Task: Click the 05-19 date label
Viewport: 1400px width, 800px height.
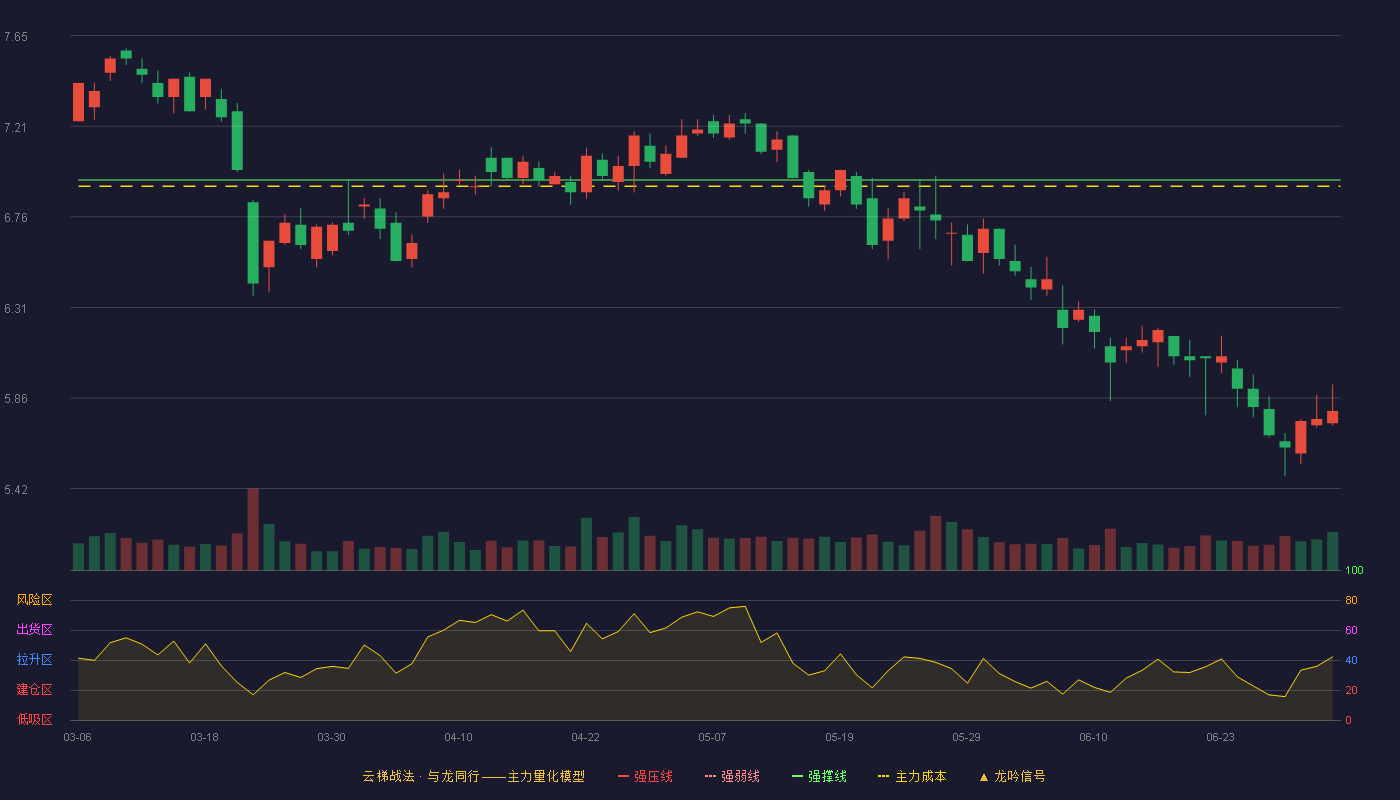Action: coord(839,737)
